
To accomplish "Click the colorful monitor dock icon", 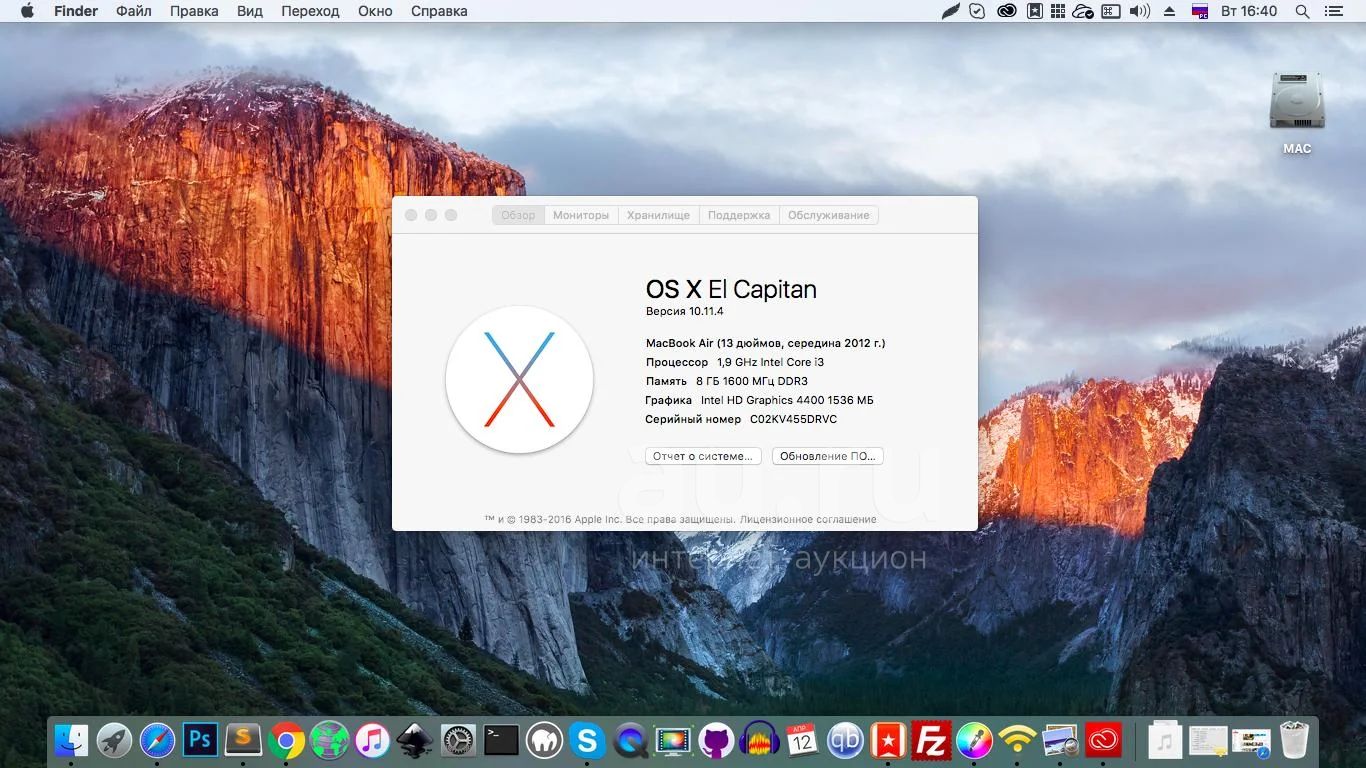I will 674,740.
